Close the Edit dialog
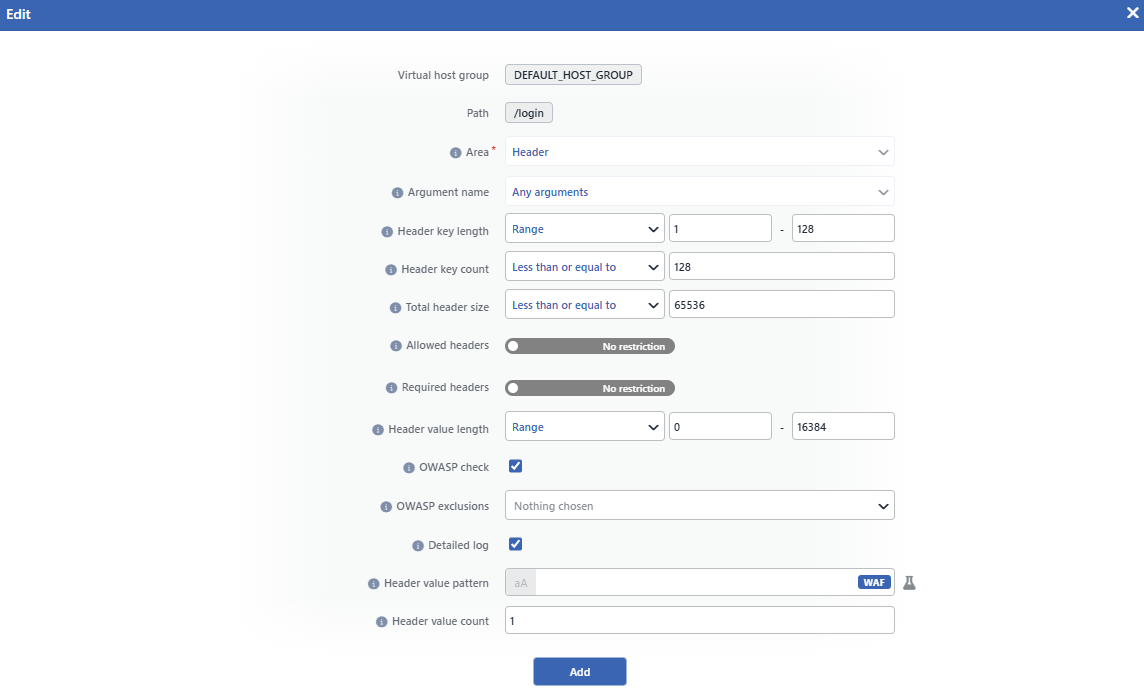1144x697 pixels. click(1132, 13)
